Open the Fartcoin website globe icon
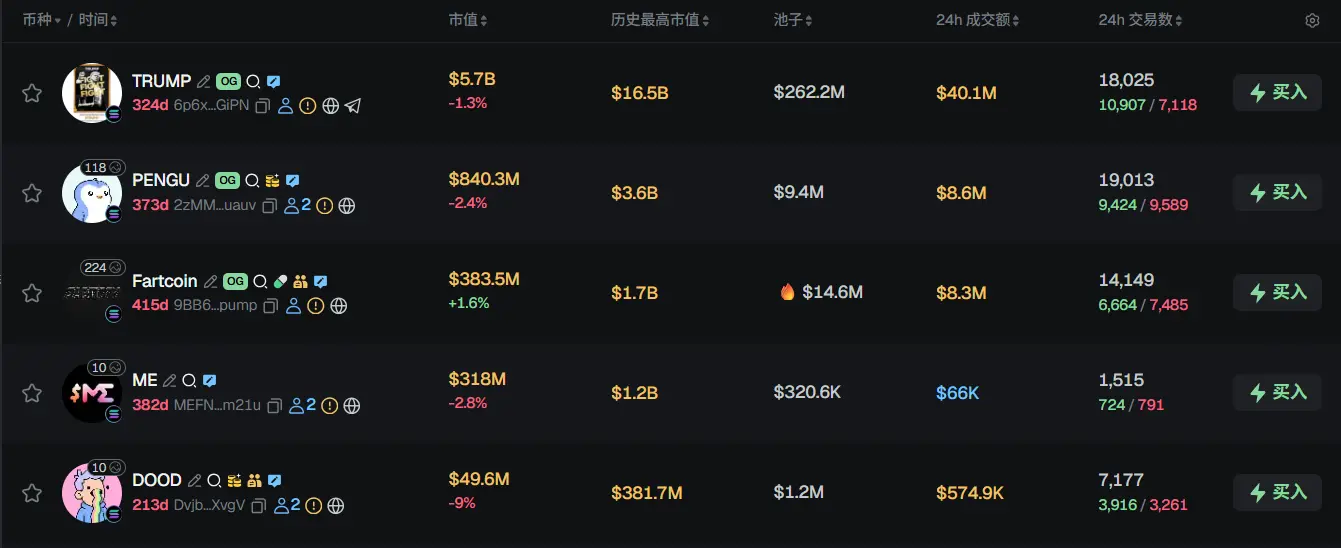Viewport: 1341px width, 548px height. point(339,305)
